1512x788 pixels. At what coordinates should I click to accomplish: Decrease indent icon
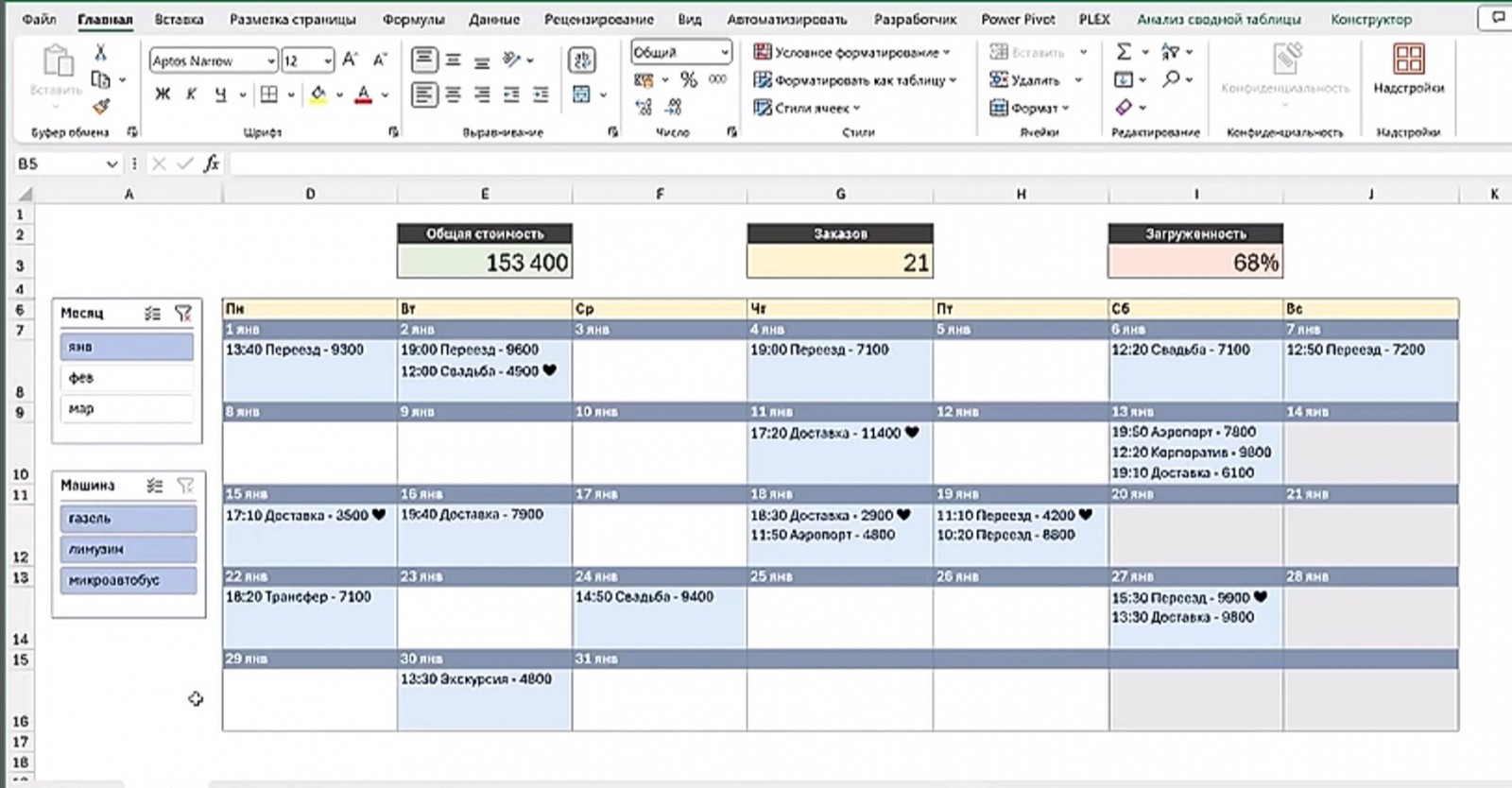512,94
